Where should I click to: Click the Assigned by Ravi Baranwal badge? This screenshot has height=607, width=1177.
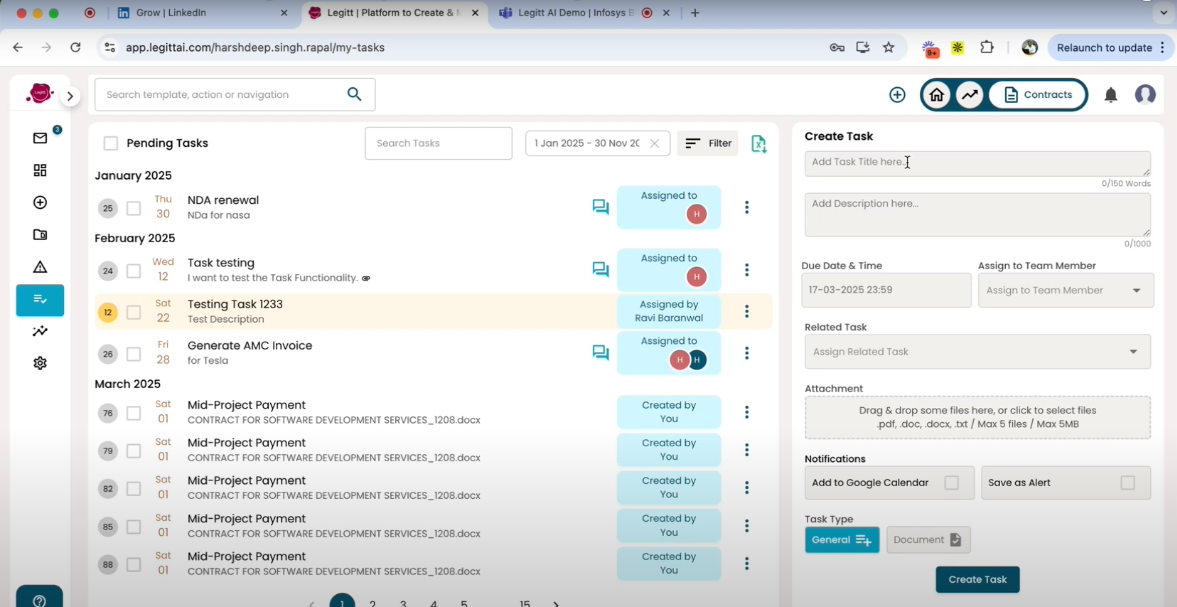click(669, 311)
